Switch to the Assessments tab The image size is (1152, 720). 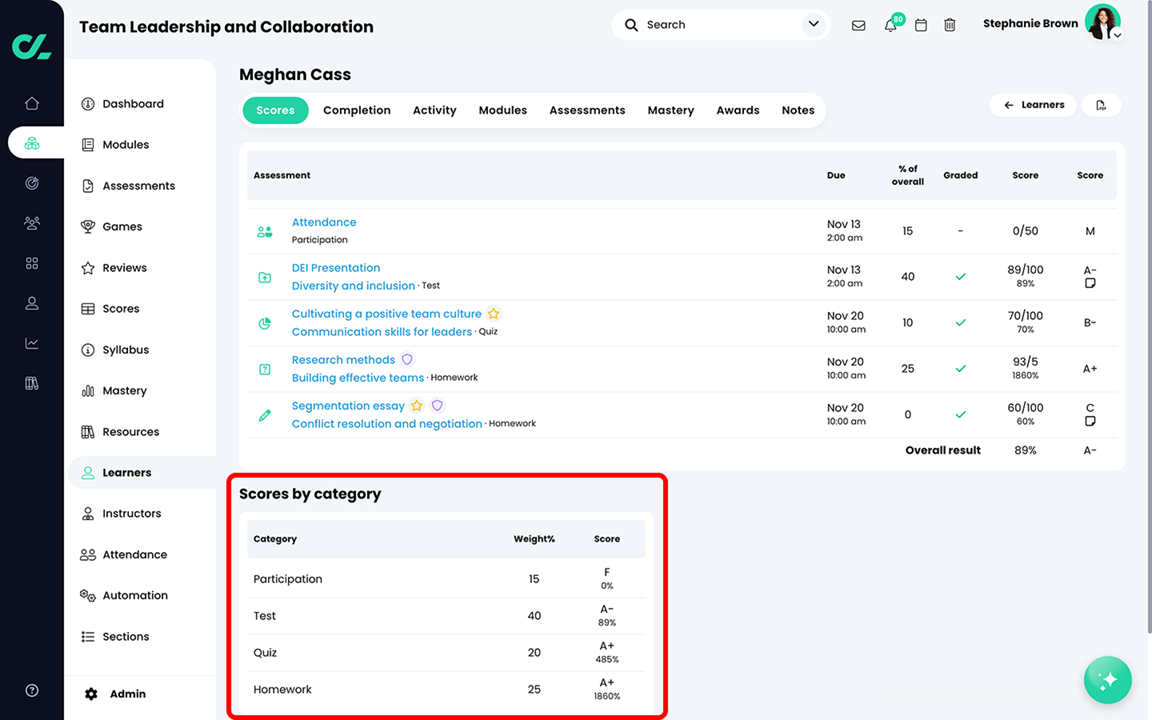(587, 110)
